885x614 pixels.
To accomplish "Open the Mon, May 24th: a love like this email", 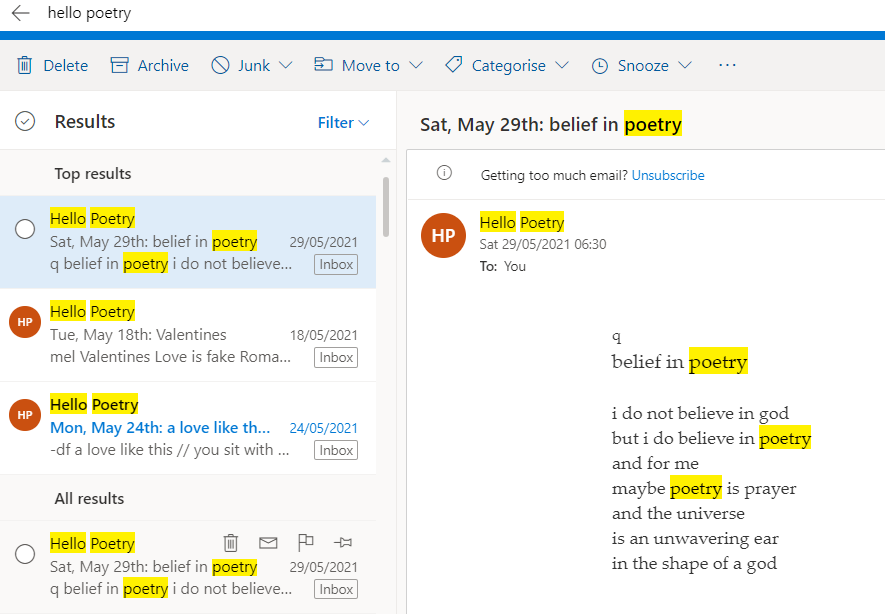I will tap(188, 428).
